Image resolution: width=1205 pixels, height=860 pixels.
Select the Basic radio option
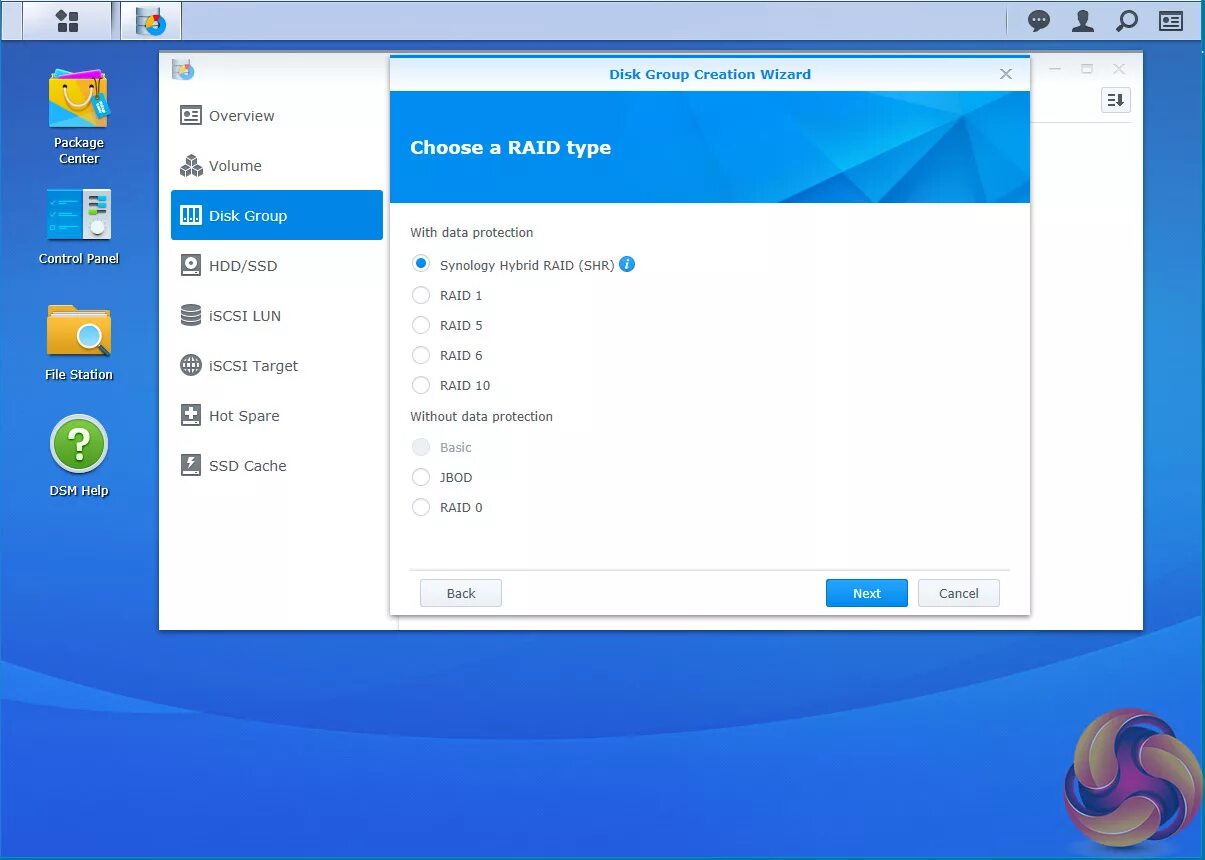click(x=421, y=447)
